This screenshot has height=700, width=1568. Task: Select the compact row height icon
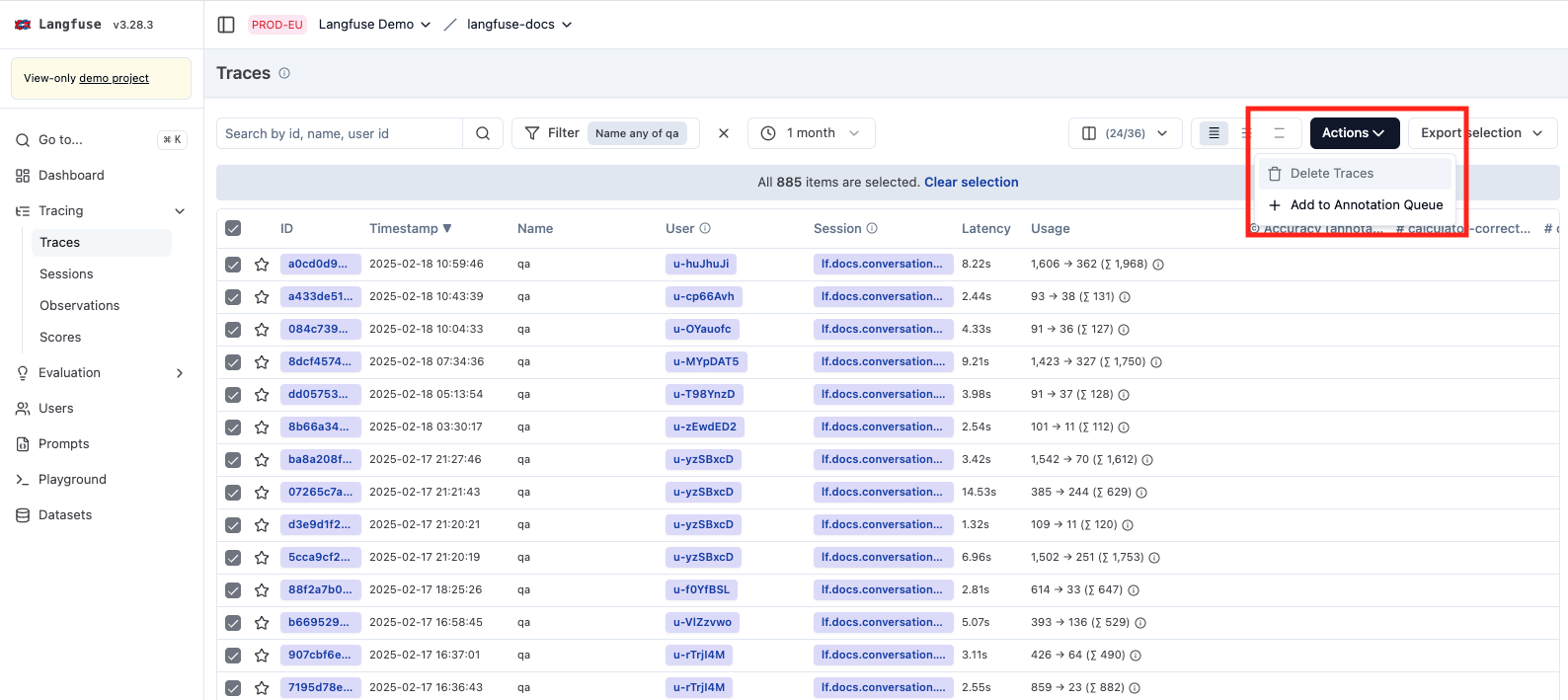[1214, 133]
